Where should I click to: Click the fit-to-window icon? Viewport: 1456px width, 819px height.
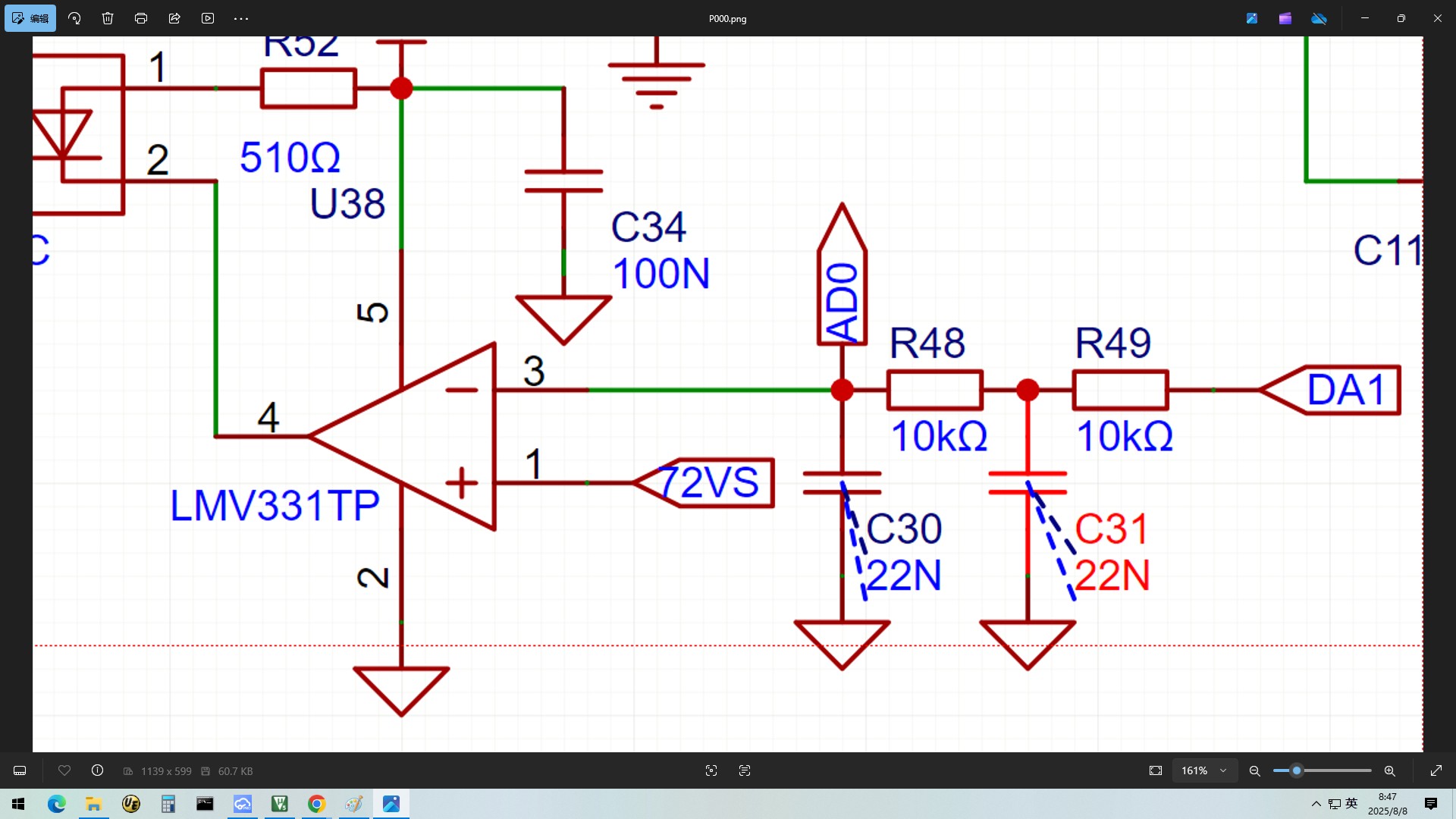click(1156, 770)
